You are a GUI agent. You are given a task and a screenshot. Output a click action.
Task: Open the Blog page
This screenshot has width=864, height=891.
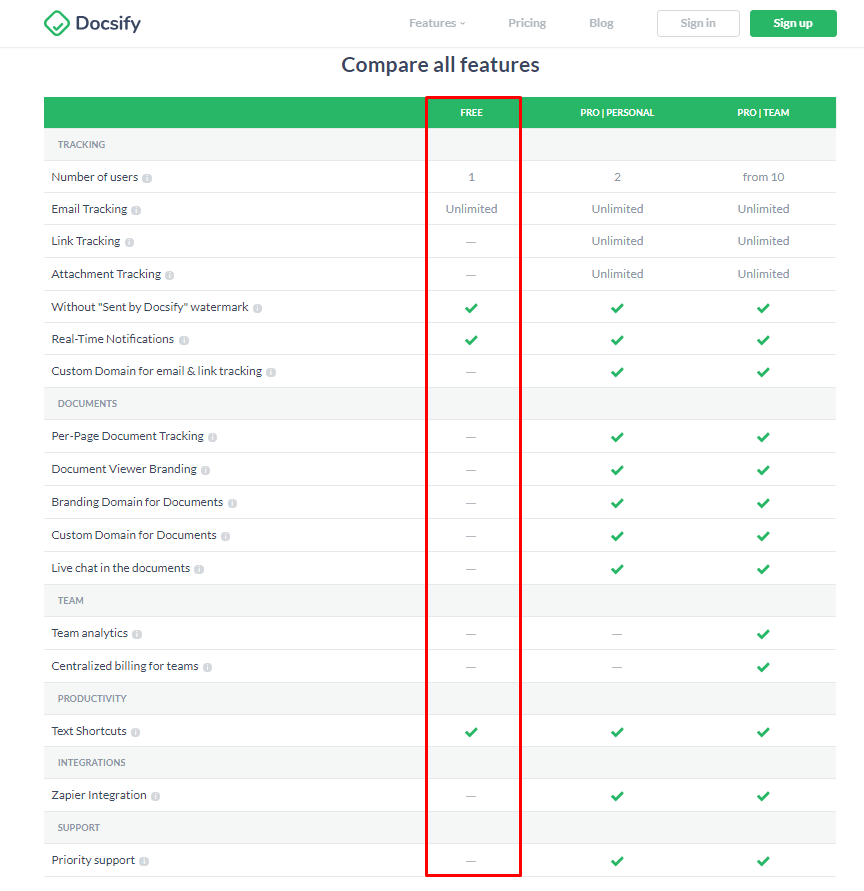click(601, 23)
